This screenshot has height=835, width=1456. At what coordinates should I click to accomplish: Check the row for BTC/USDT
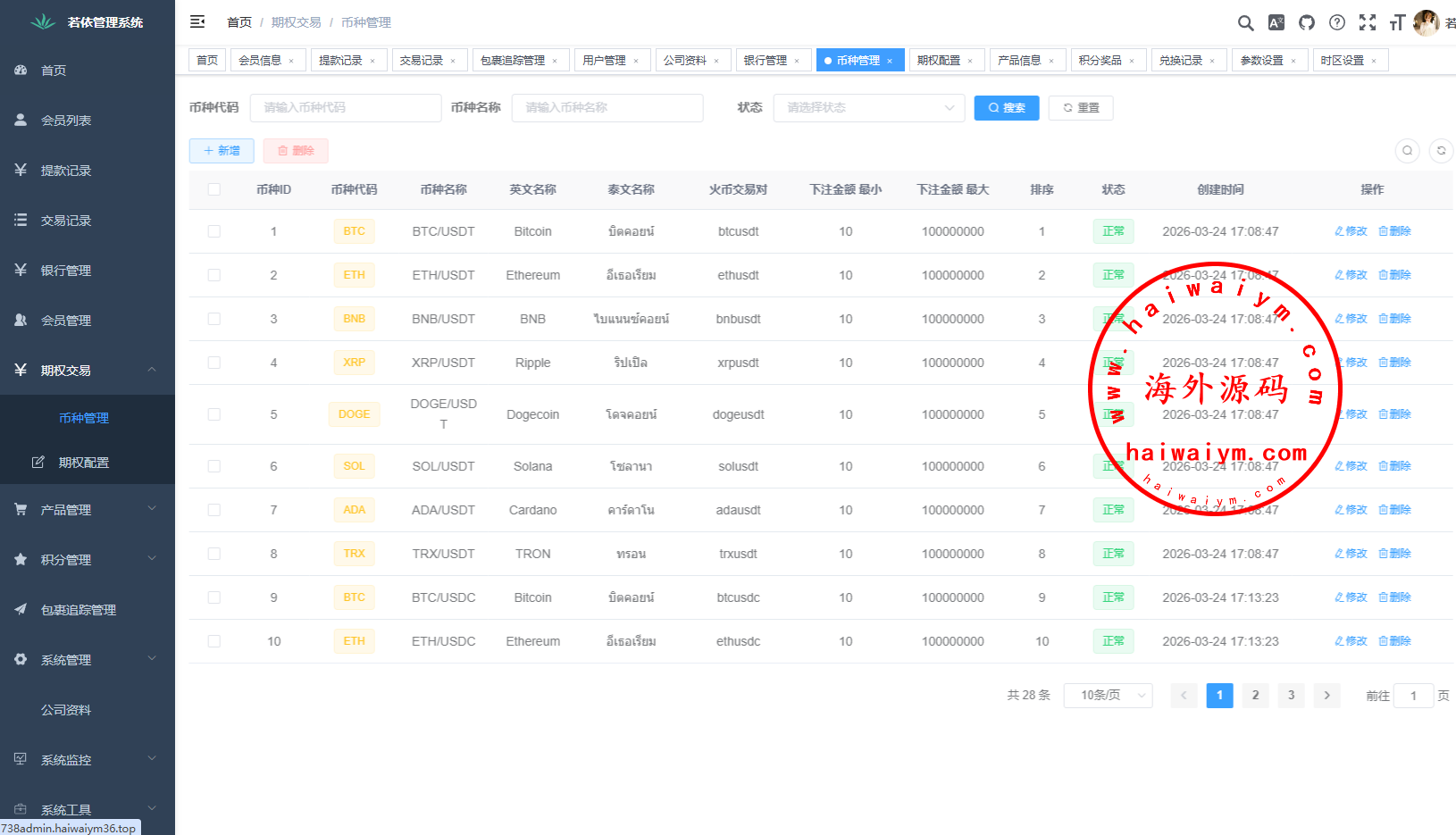coord(214,231)
